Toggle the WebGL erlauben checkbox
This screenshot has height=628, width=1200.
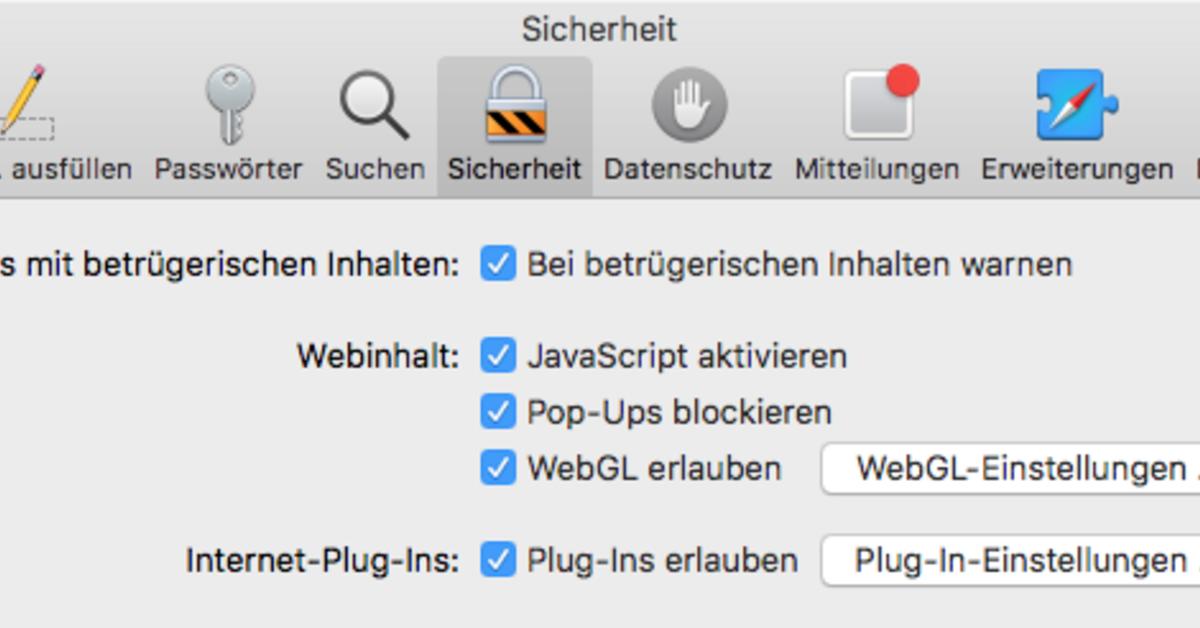[x=498, y=468]
